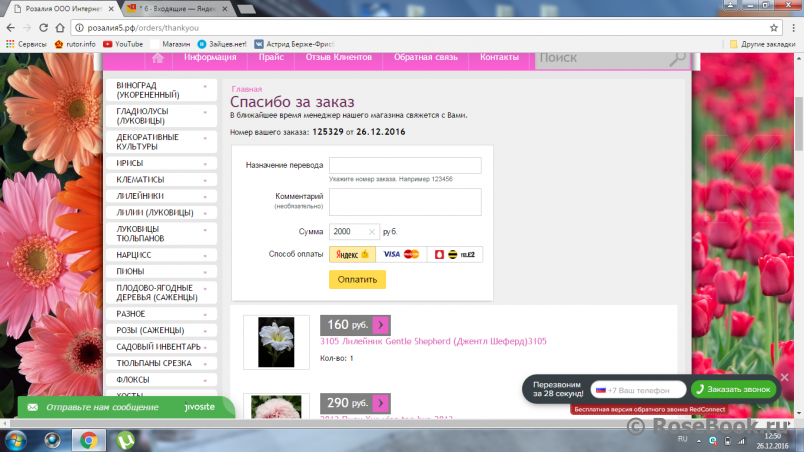Click the browser back arrow
Screen dimensions: 804x452
(x=11, y=28)
